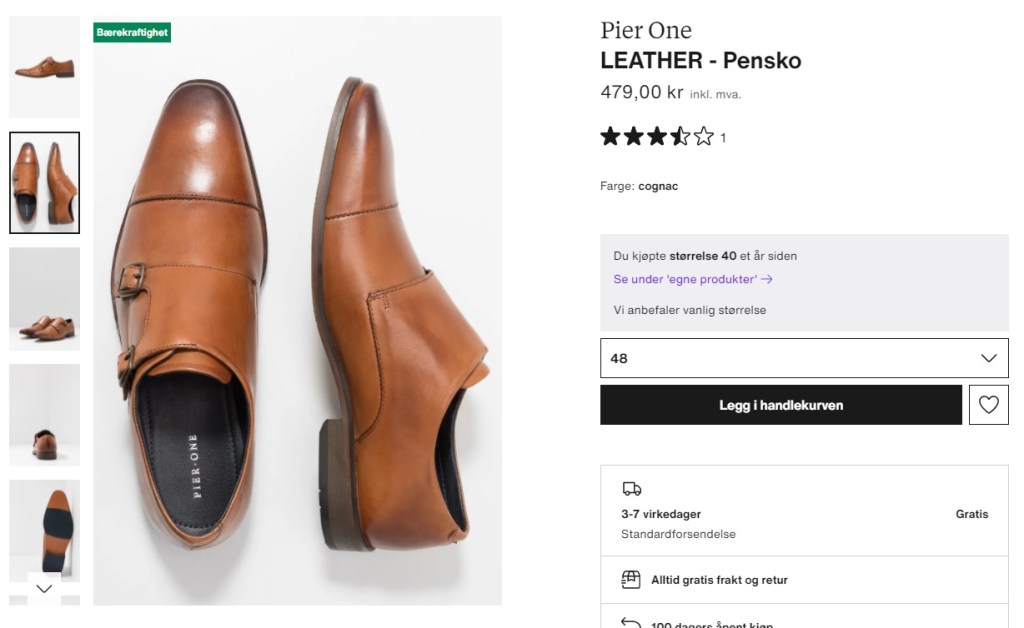The image size is (1024, 628).
Task: Select the back view shoe thumbnail
Action: pyautogui.click(x=44, y=415)
